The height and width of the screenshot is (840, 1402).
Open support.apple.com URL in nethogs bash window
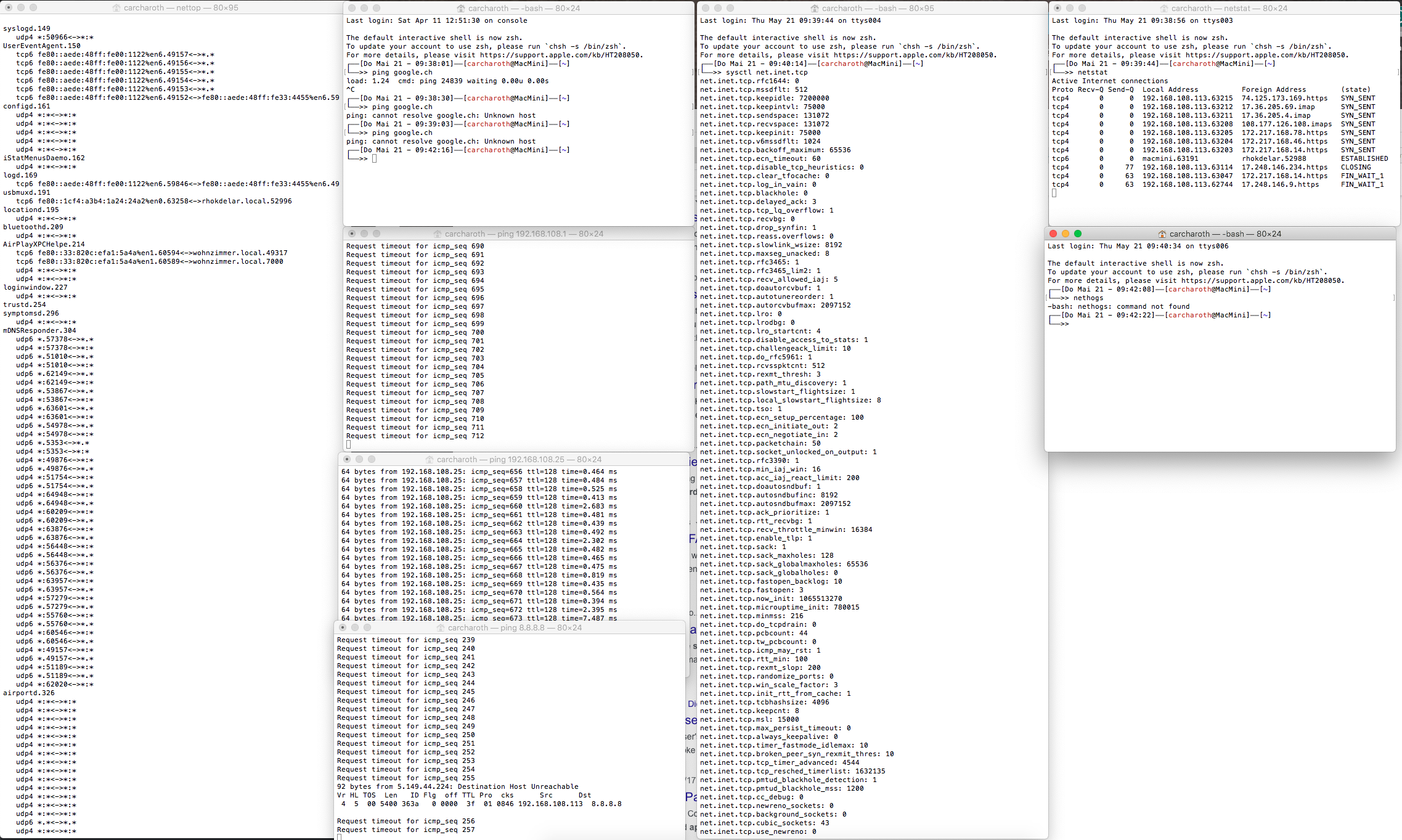(1261, 280)
